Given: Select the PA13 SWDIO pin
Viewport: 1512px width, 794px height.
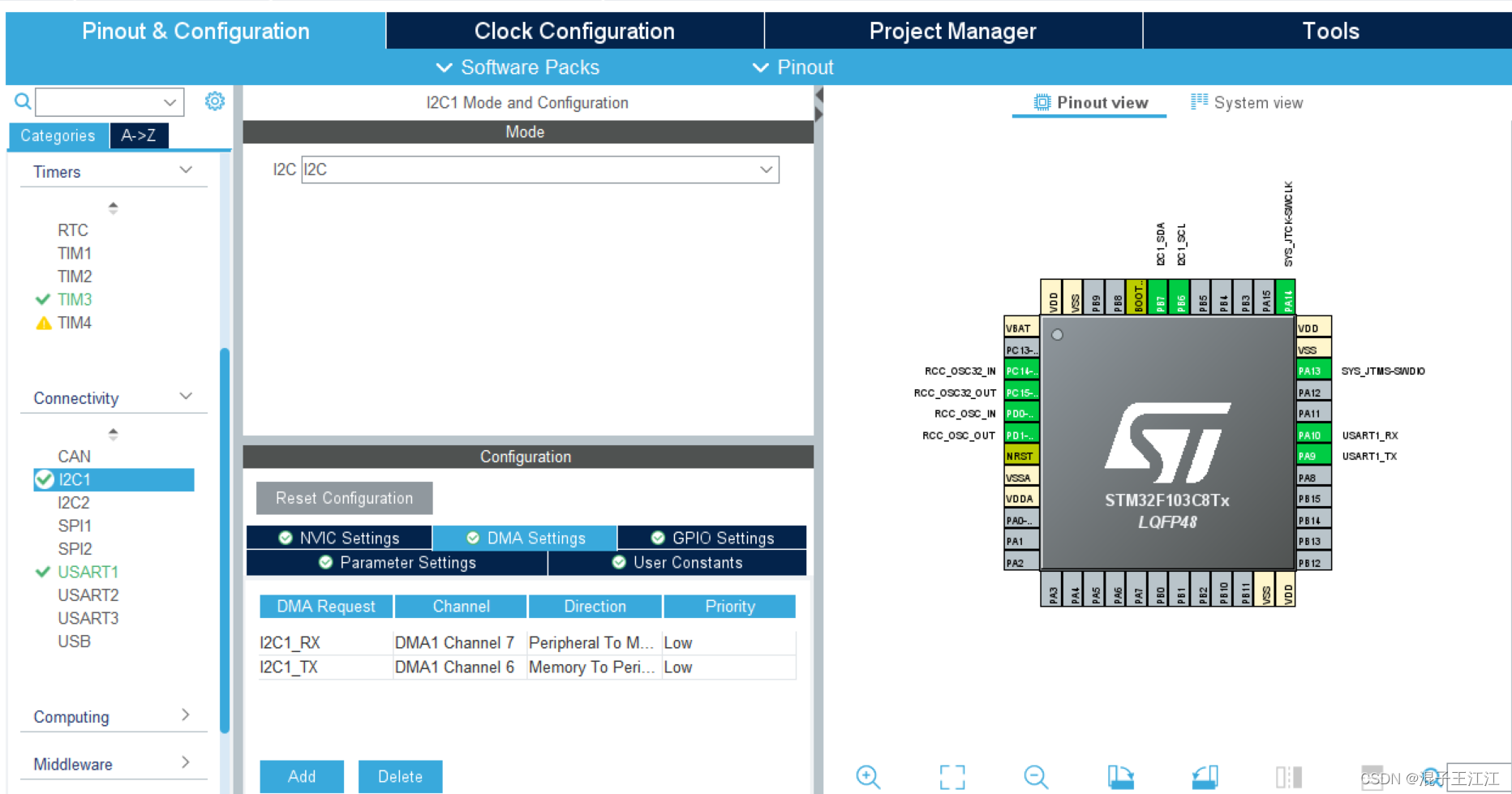Looking at the screenshot, I should click(1313, 371).
